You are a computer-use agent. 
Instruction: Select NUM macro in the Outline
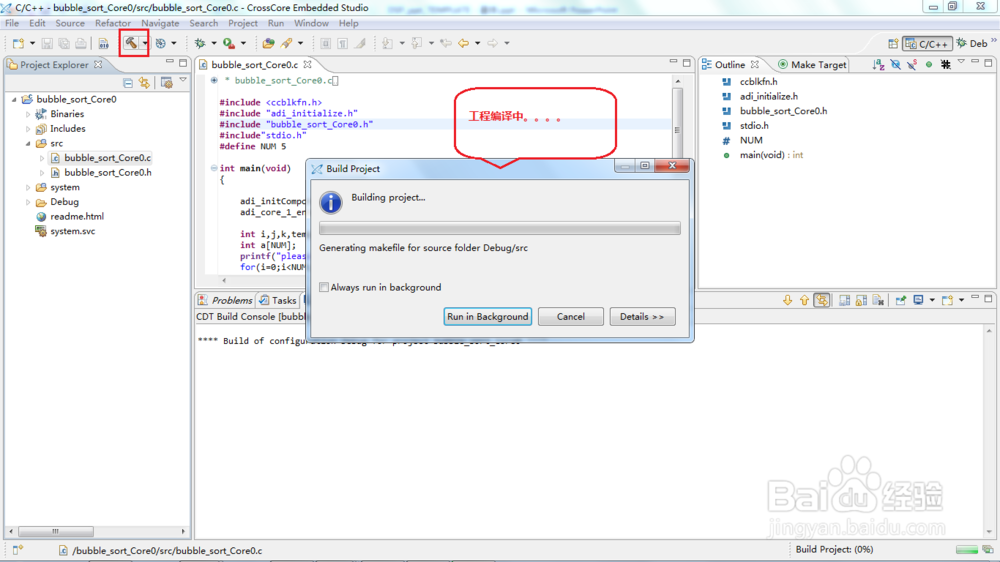[742, 140]
